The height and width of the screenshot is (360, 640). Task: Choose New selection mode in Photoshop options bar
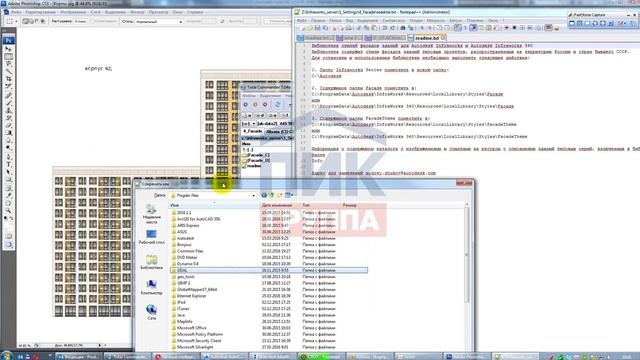26,21
